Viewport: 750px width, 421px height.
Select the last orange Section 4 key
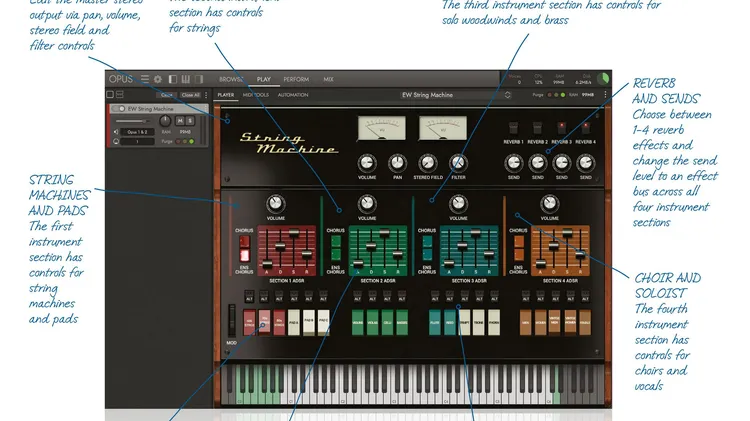(x=585, y=322)
